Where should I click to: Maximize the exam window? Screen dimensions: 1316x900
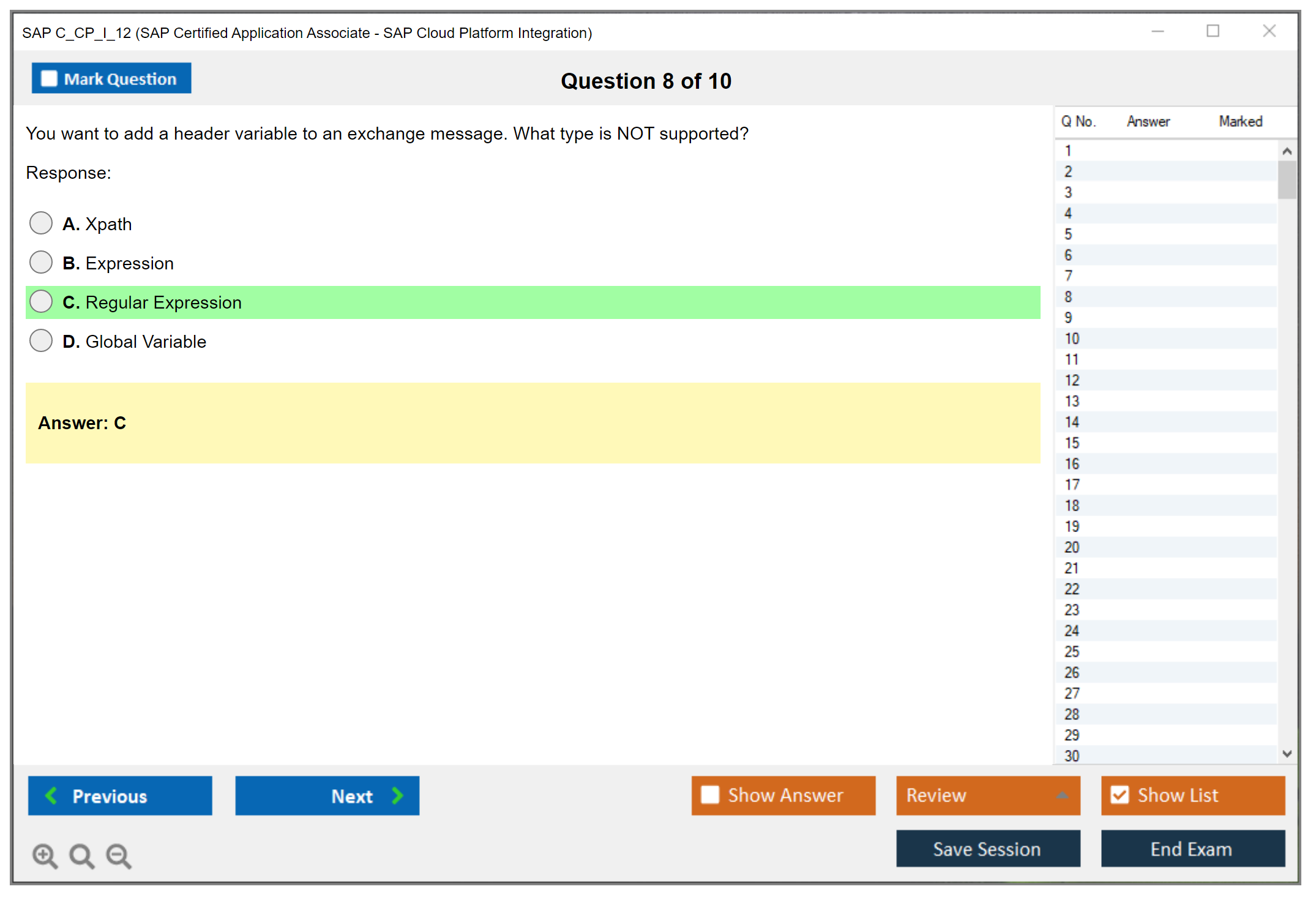1213,31
